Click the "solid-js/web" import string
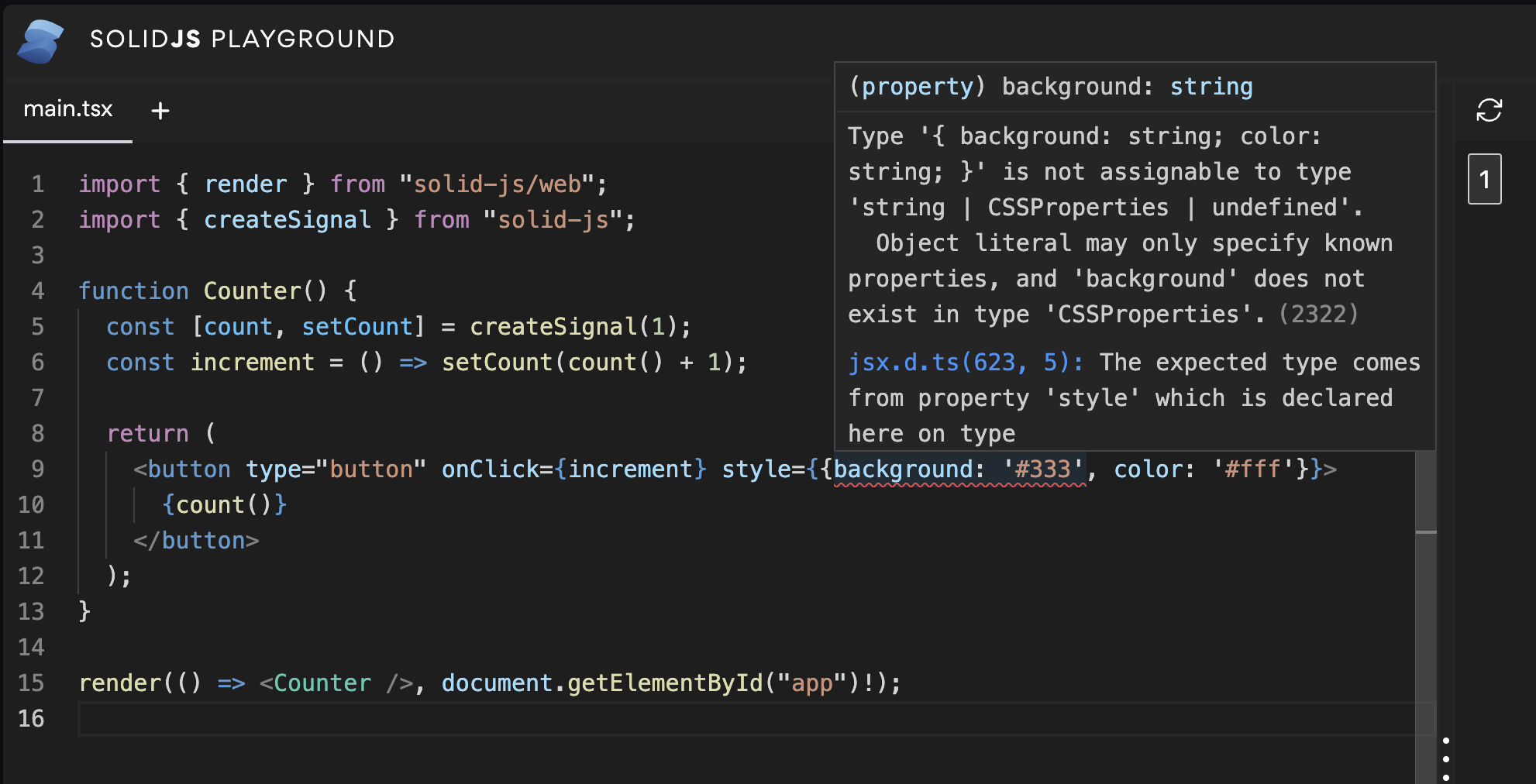The width and height of the screenshot is (1536, 784). click(496, 184)
